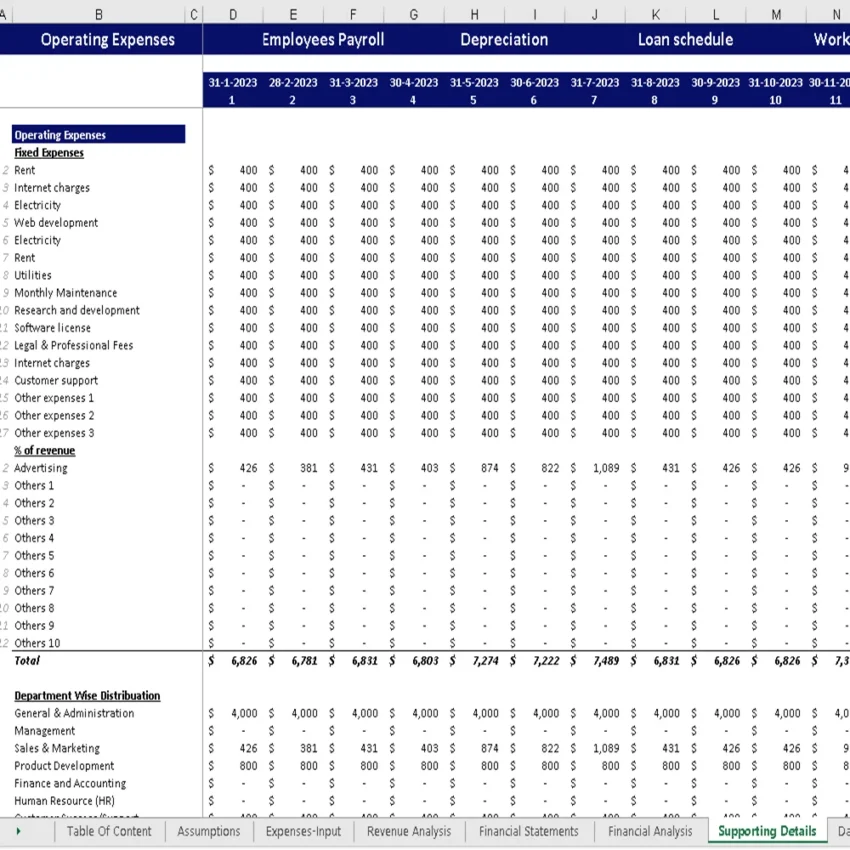Select column D header
Screen dimensions: 850x850
click(x=232, y=14)
